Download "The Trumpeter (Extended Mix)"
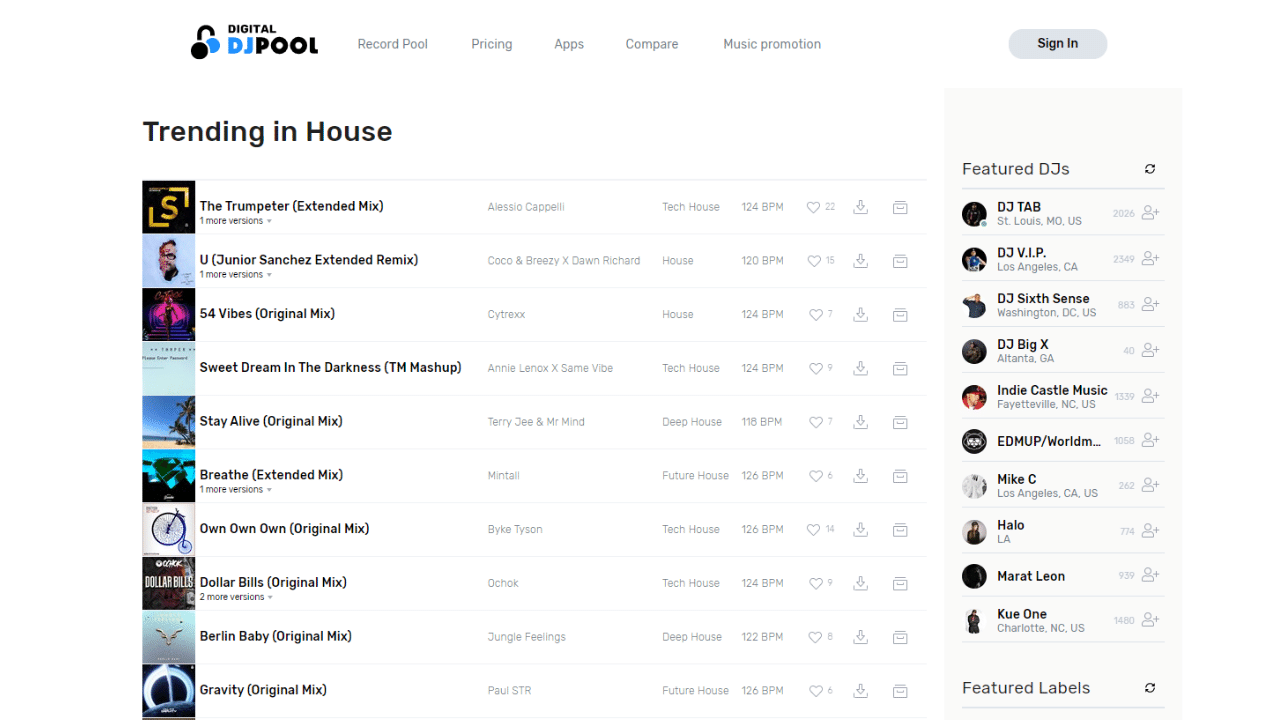This screenshot has height=720, width=1280. (x=860, y=207)
